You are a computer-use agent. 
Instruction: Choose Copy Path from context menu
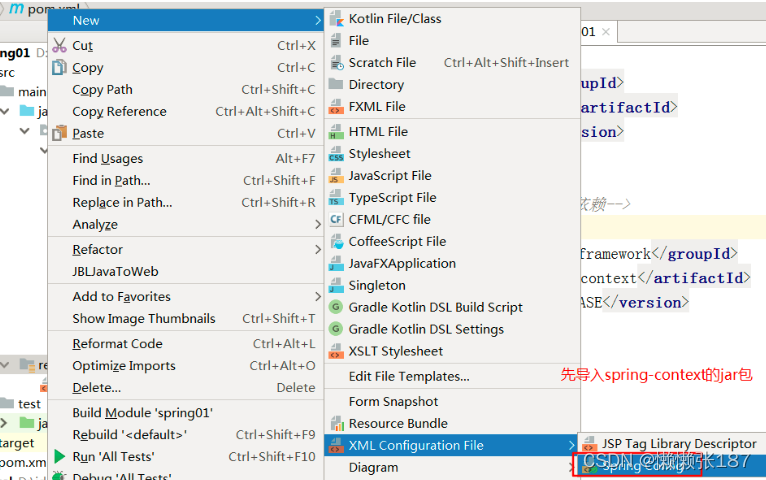pos(186,89)
